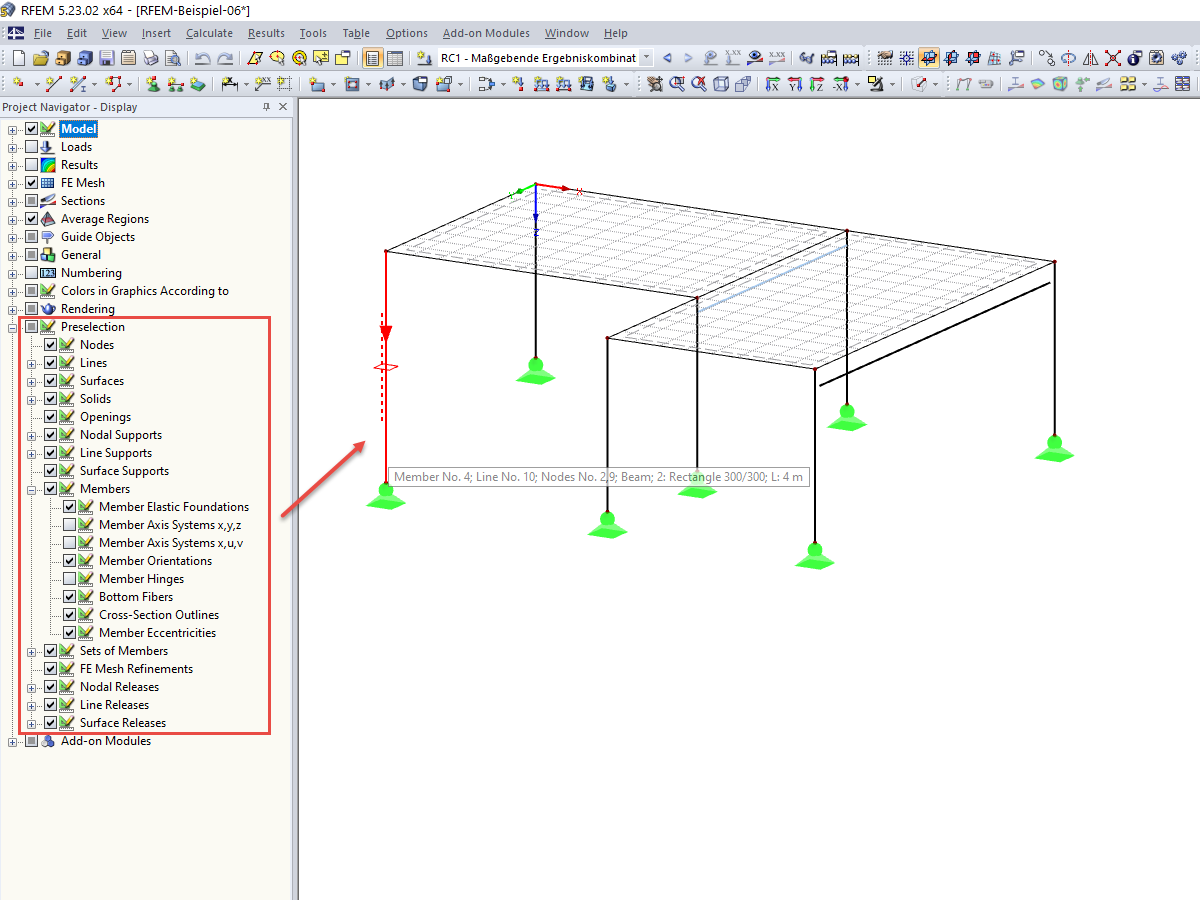Pin the Project Navigator panel

click(266, 107)
